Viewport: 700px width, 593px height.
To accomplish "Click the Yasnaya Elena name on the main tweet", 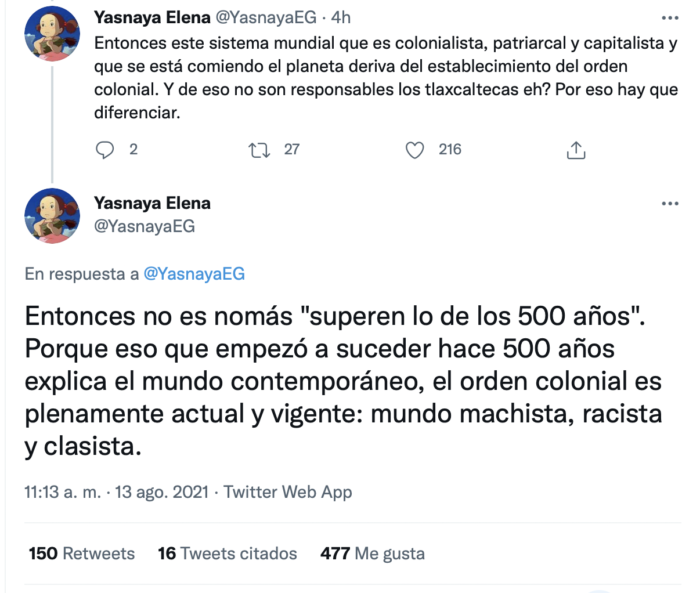I will (151, 204).
